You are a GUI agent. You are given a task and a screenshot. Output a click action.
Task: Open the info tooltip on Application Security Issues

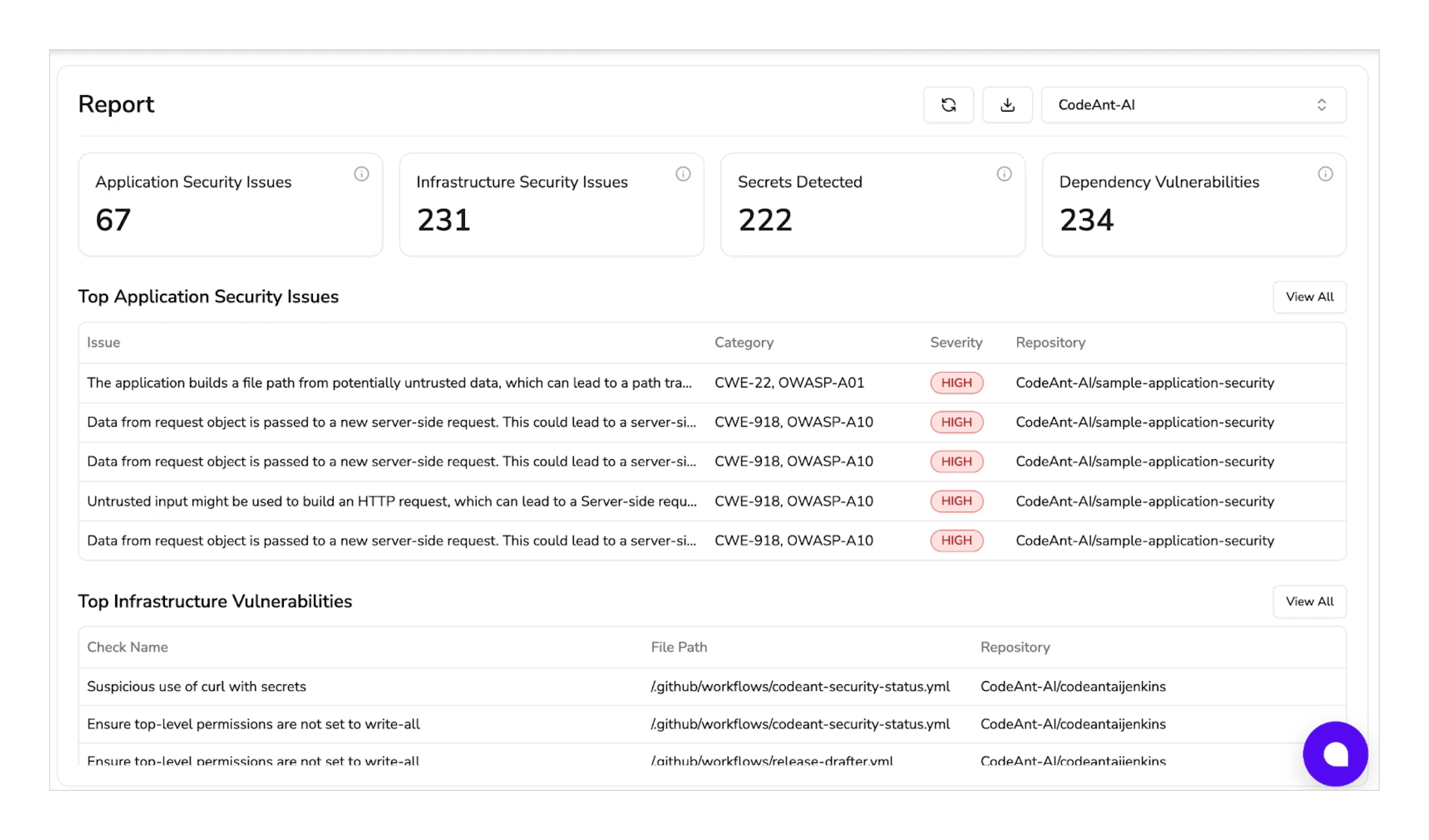pyautogui.click(x=362, y=174)
